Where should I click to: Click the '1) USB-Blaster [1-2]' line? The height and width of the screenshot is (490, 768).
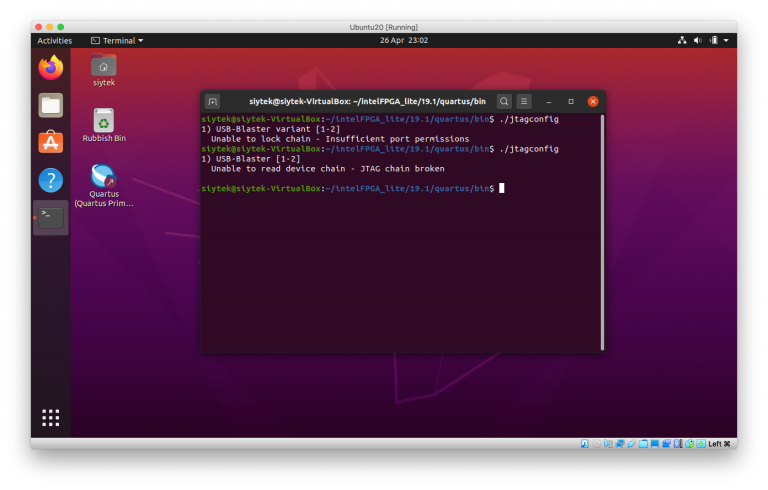[x=251, y=159]
